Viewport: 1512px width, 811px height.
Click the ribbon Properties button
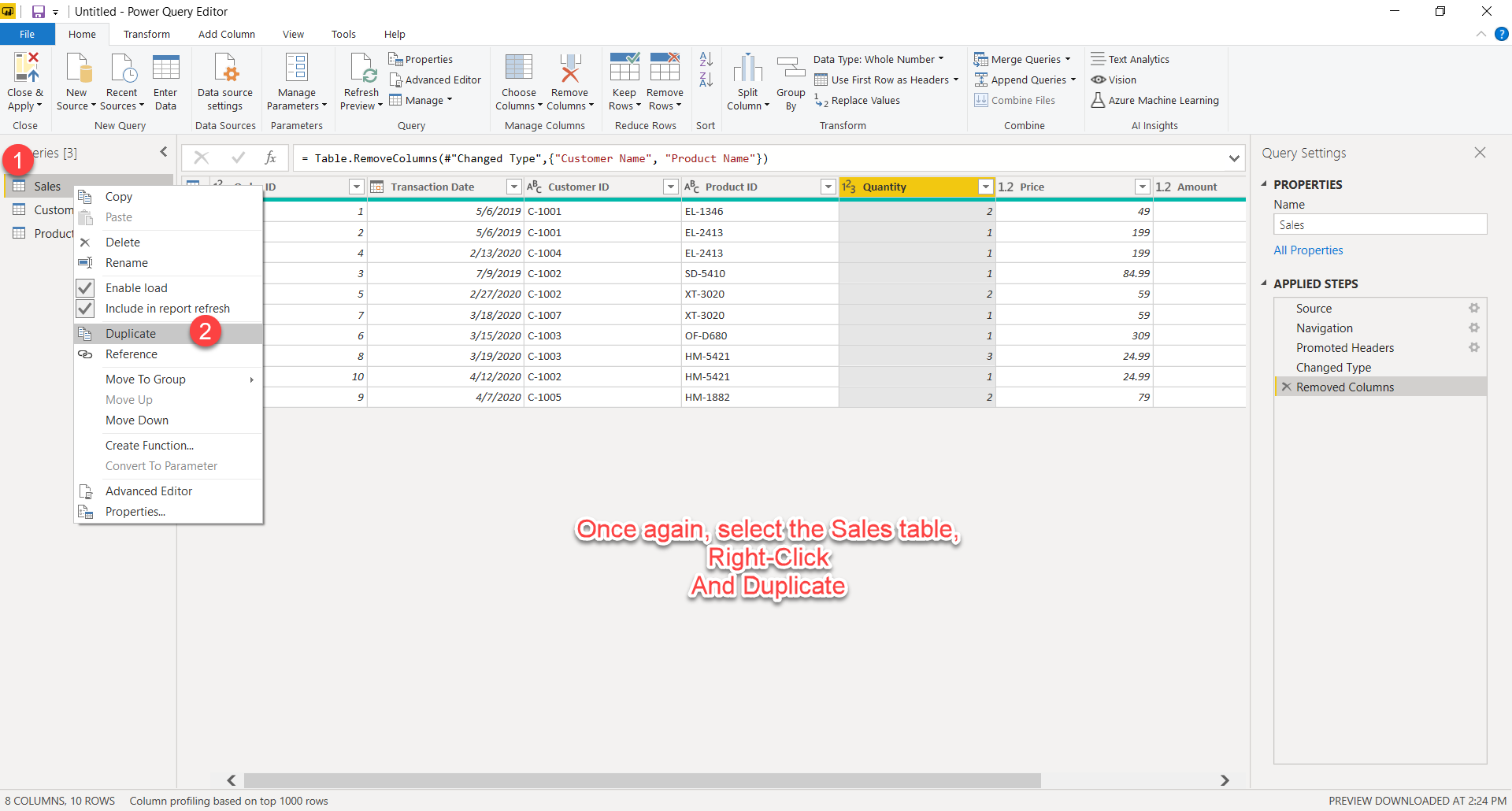tap(421, 59)
